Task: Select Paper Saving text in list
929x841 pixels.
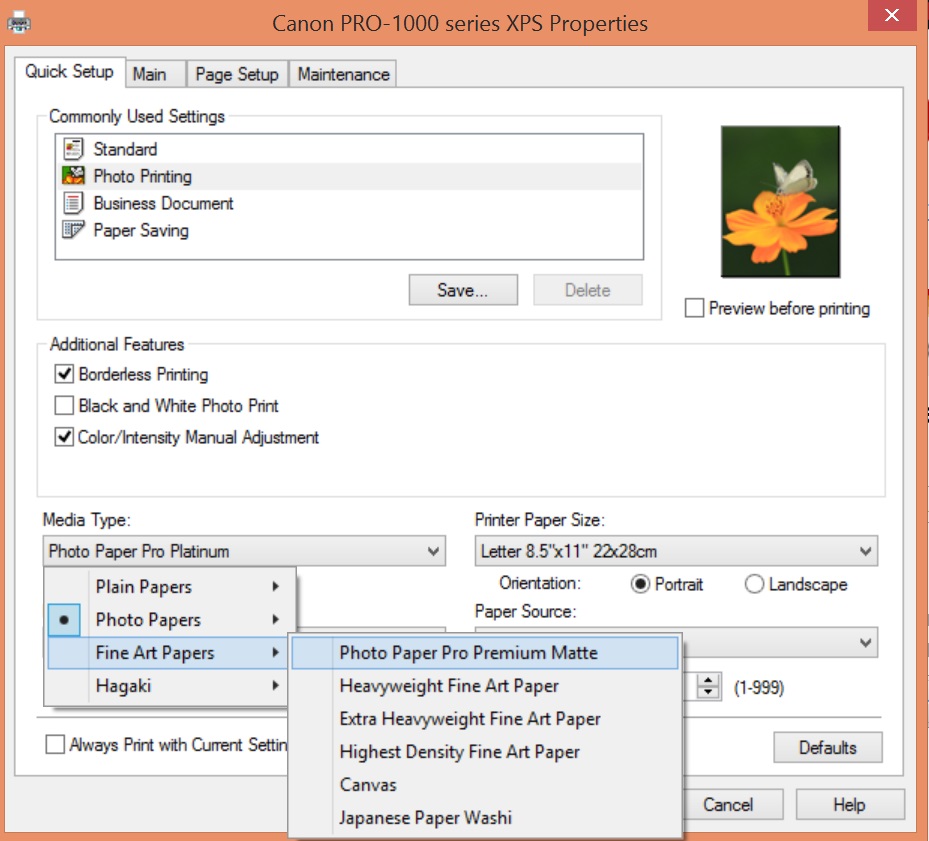Action: point(141,231)
